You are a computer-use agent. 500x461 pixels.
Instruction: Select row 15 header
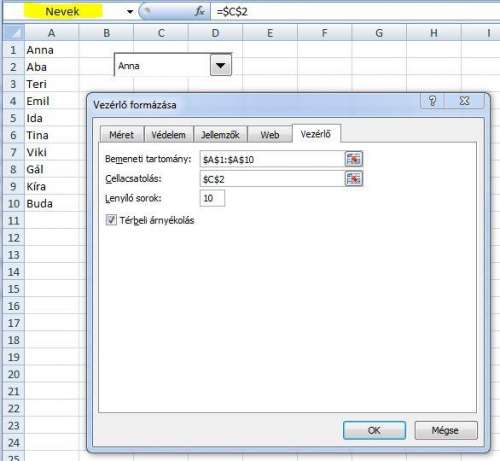click(13, 289)
